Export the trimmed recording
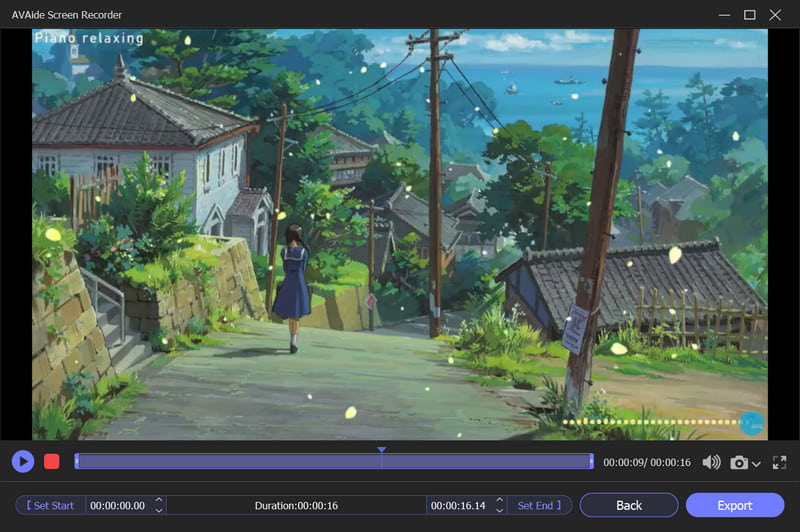The width and height of the screenshot is (800, 532). coord(735,505)
